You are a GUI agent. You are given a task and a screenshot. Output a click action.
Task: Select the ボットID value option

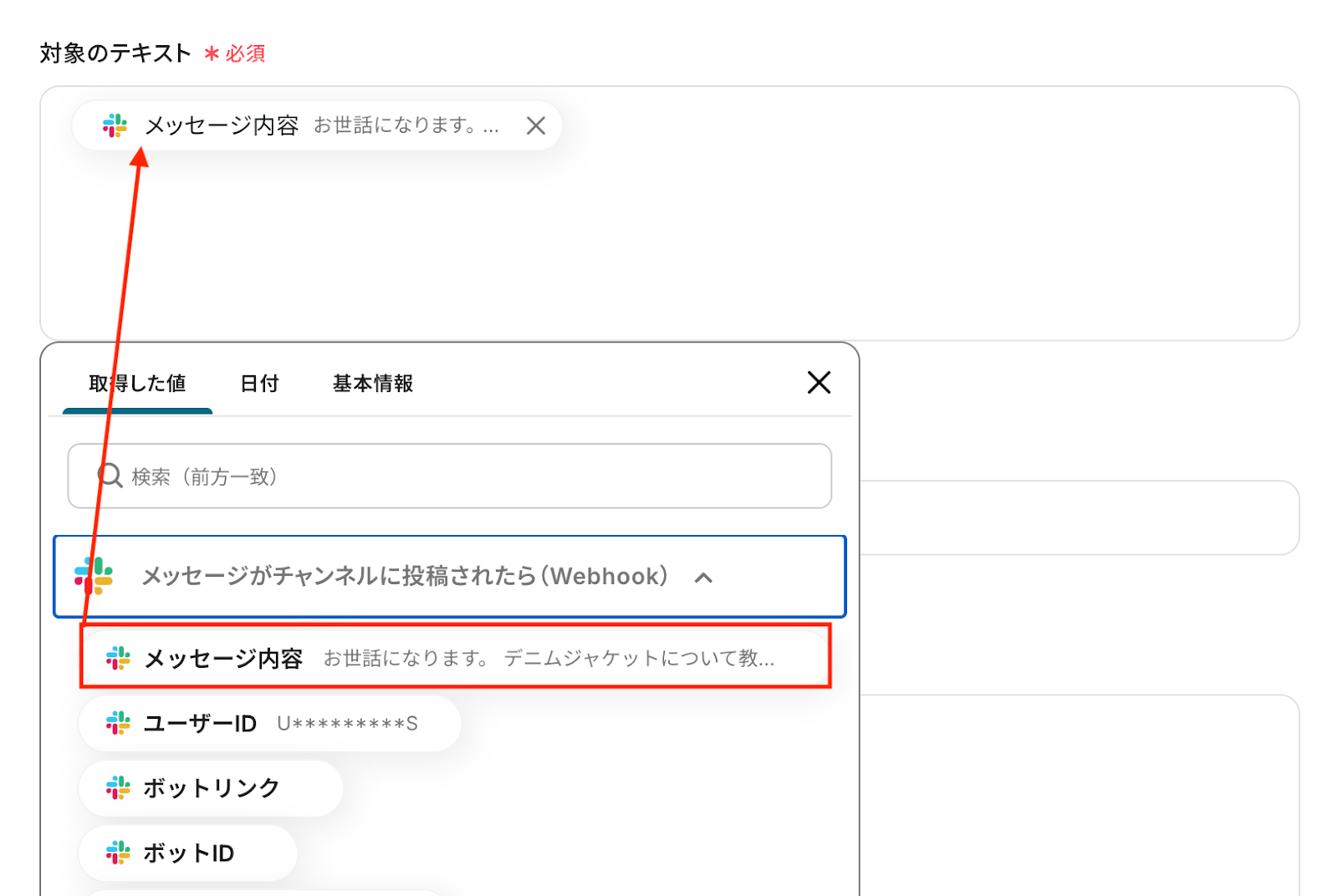188,853
